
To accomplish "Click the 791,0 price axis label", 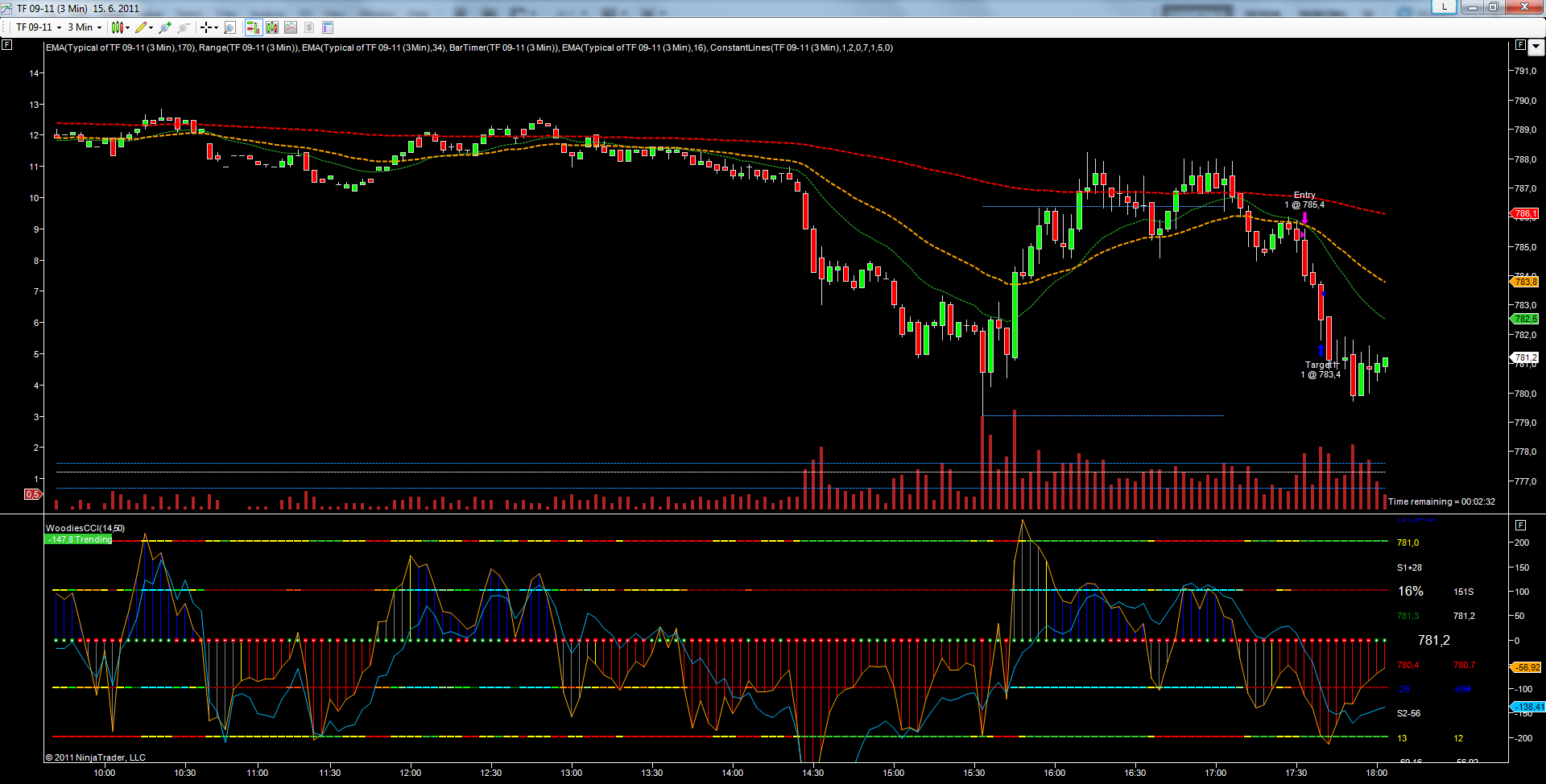I will [1525, 71].
